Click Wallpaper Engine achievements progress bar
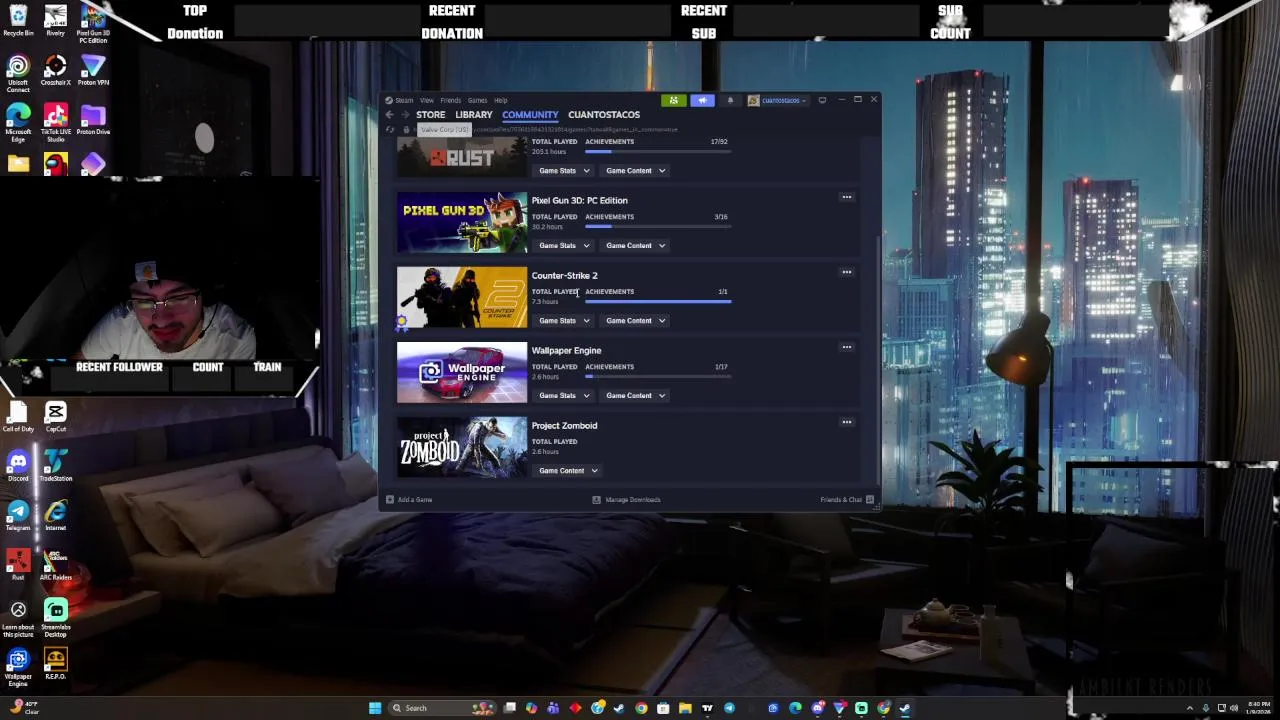 [658, 376]
